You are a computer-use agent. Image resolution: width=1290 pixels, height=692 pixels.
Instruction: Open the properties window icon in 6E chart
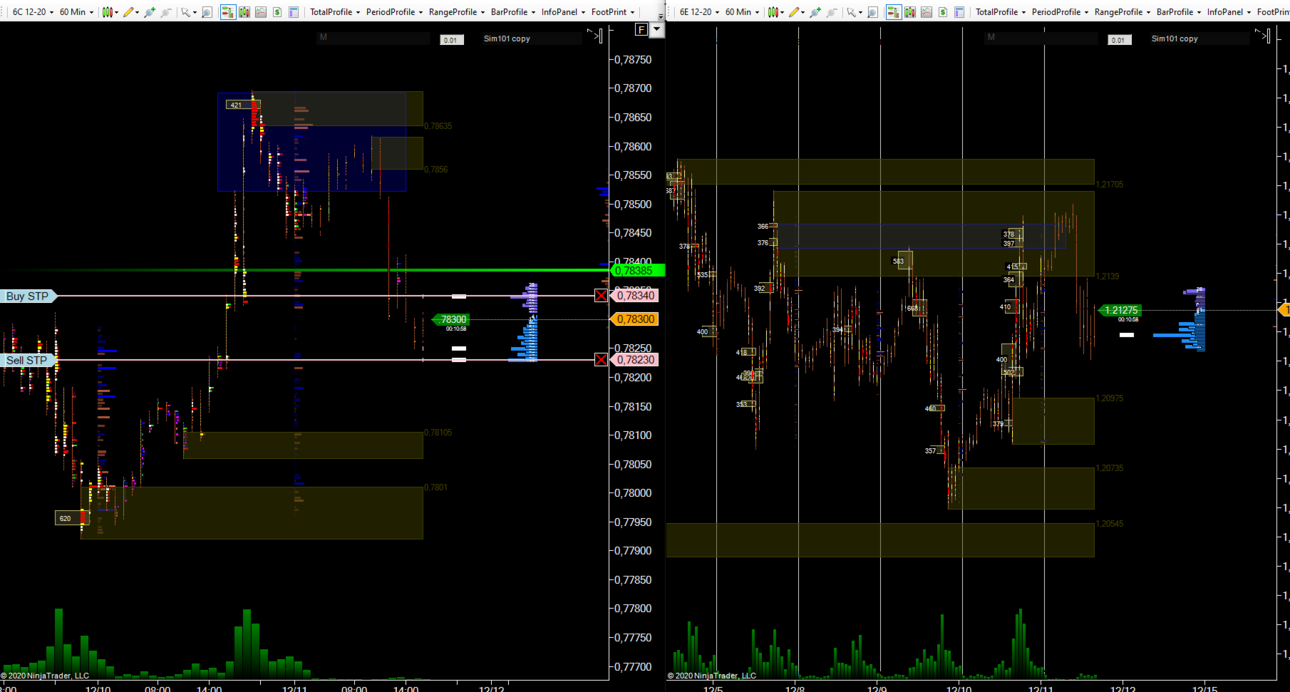pos(959,12)
